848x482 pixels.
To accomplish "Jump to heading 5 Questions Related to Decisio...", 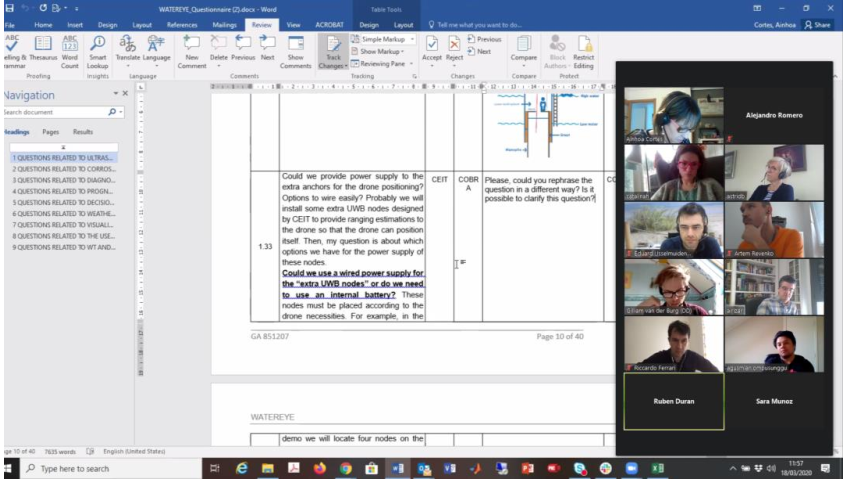I will click(64, 203).
